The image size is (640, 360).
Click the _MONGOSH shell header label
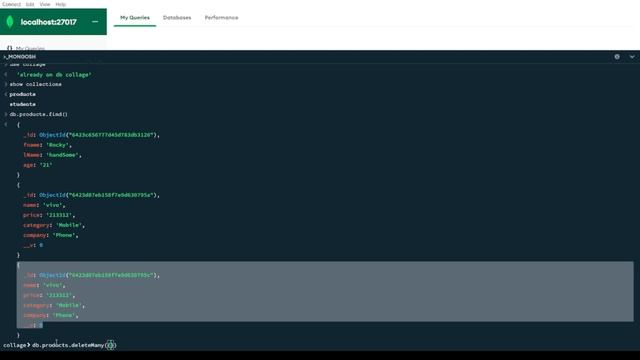pyautogui.click(x=20, y=57)
